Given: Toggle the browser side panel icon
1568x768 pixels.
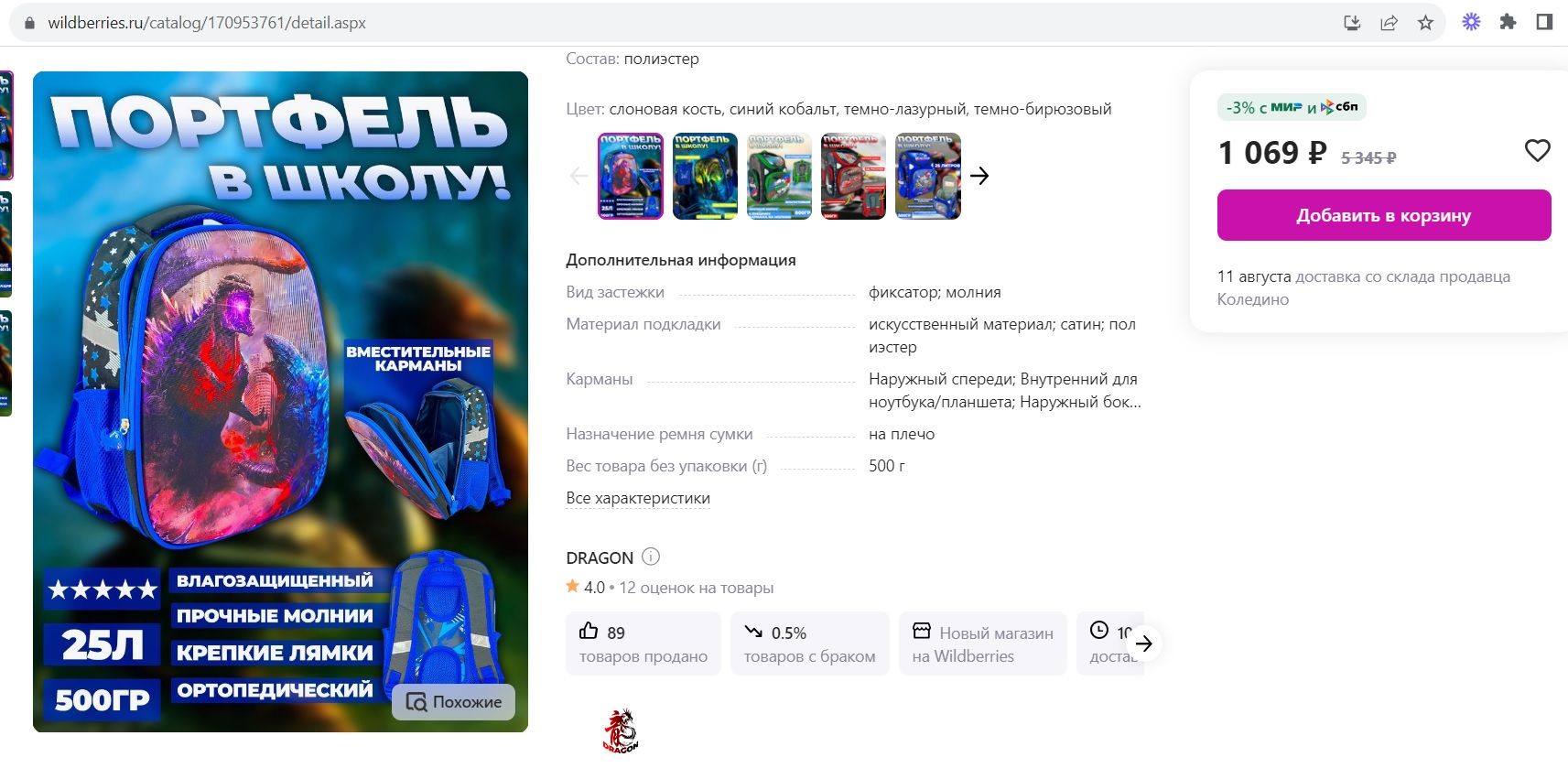Looking at the screenshot, I should coord(1544,22).
